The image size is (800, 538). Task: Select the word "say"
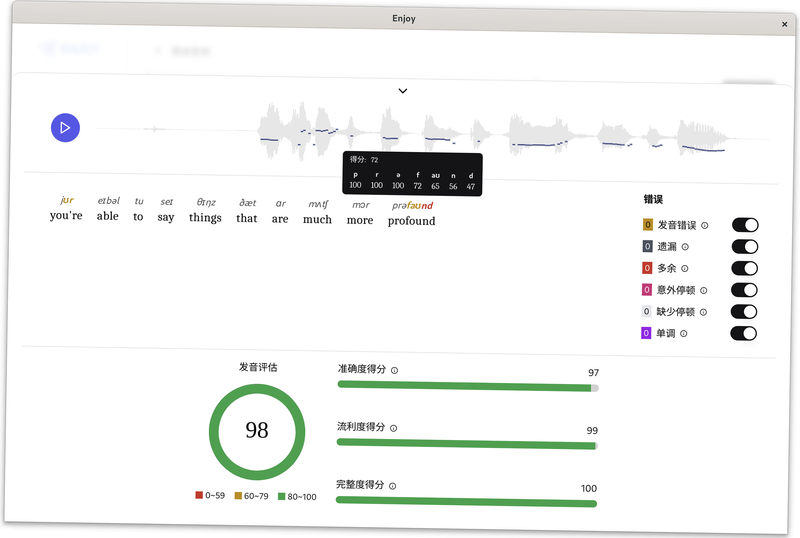pyautogui.click(x=166, y=217)
